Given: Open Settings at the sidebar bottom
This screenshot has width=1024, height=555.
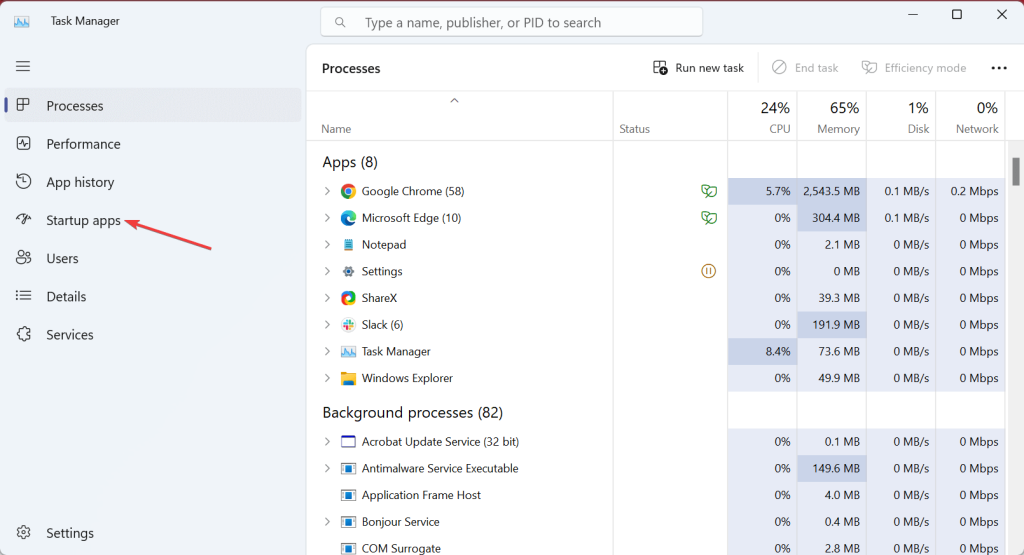Looking at the screenshot, I should [x=69, y=533].
